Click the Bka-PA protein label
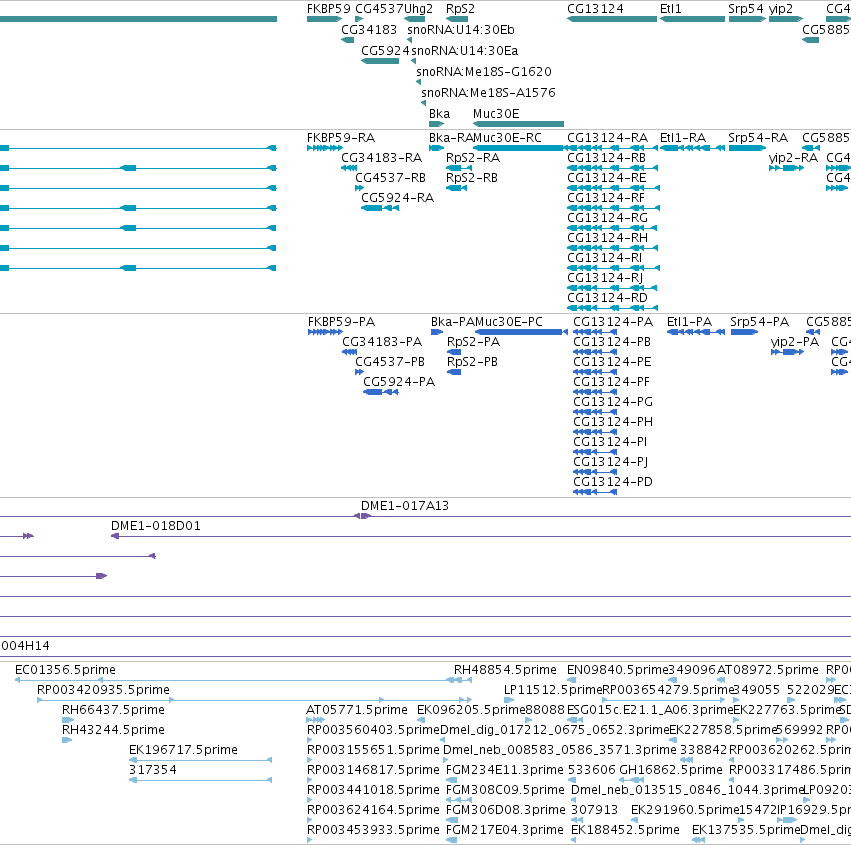 pos(453,322)
